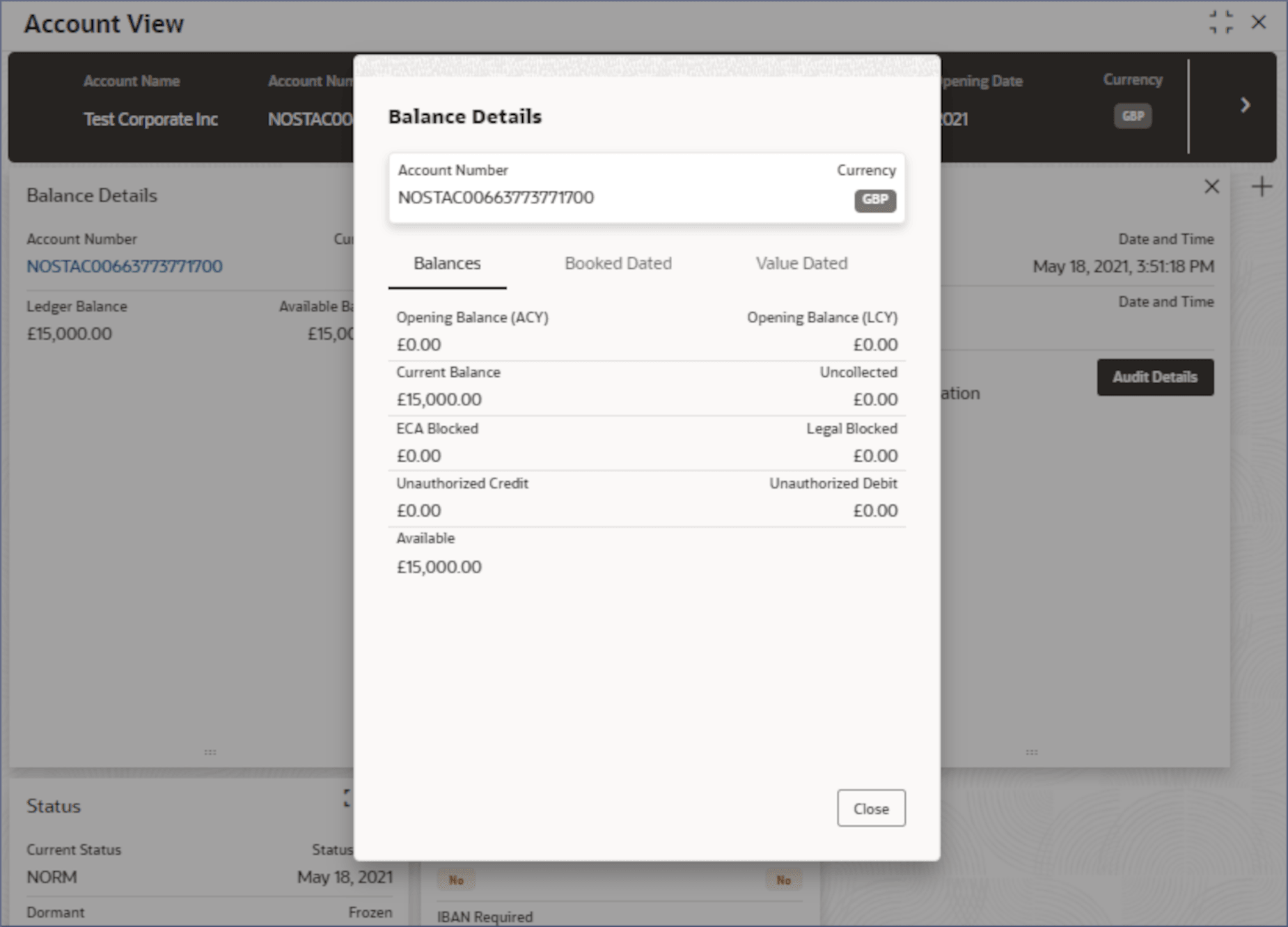Click drag handle dots under Balance Details tile

(210, 752)
